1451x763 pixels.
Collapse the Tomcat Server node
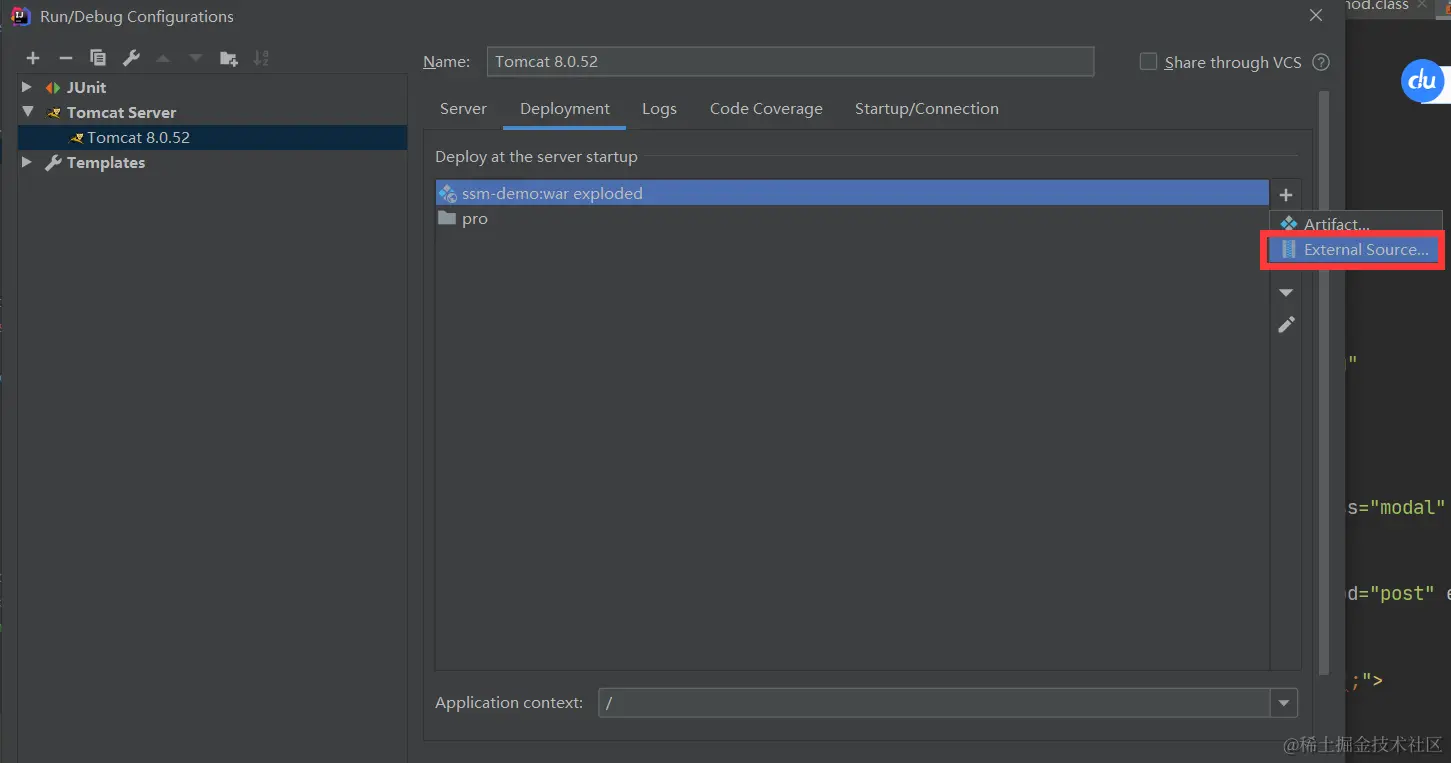27,112
